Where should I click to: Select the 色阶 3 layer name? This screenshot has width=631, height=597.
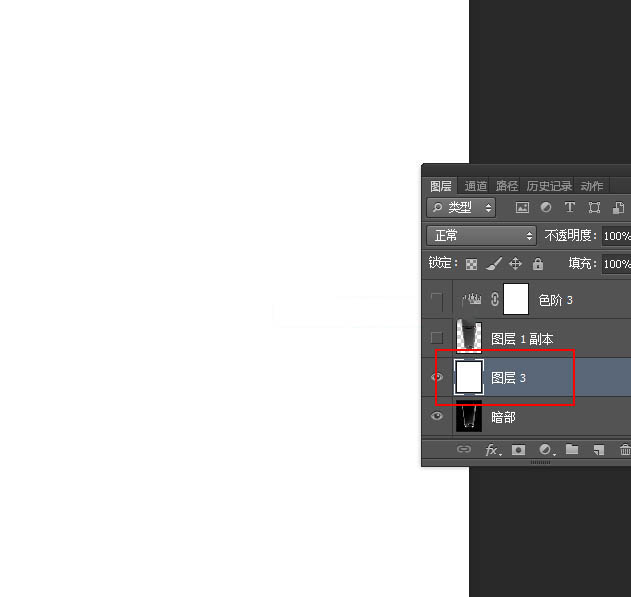(x=555, y=300)
